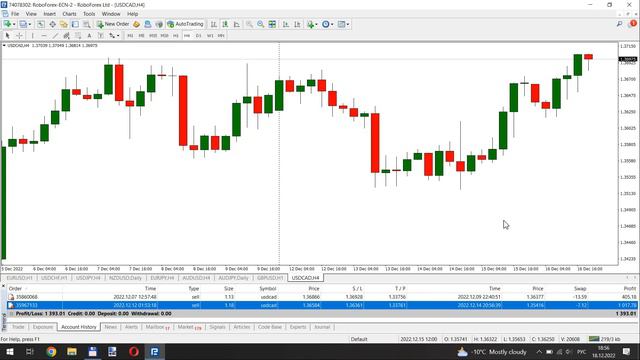The image size is (640, 360).
Task: Switch timeframe to H1
Action: pos(176,36)
